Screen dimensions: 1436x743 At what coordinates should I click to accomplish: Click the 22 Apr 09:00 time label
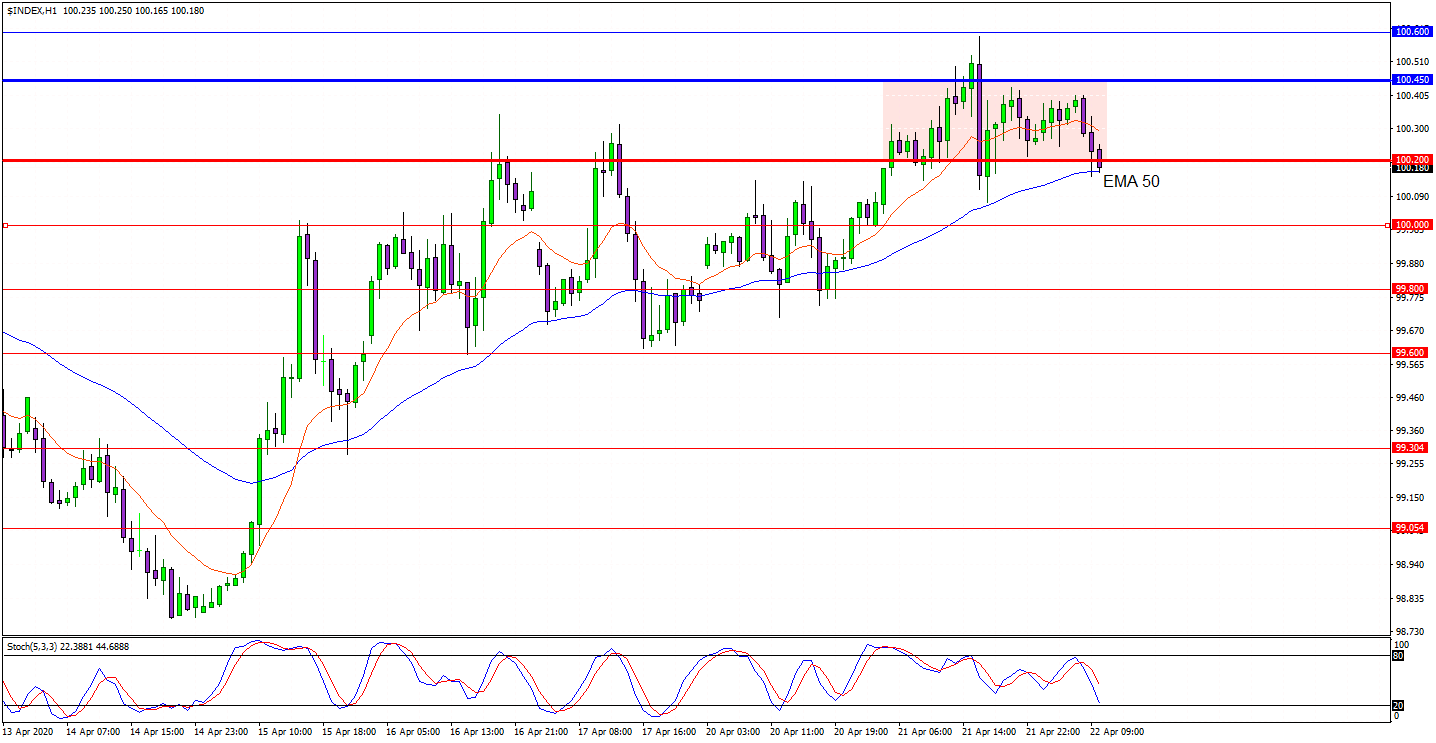[1118, 731]
